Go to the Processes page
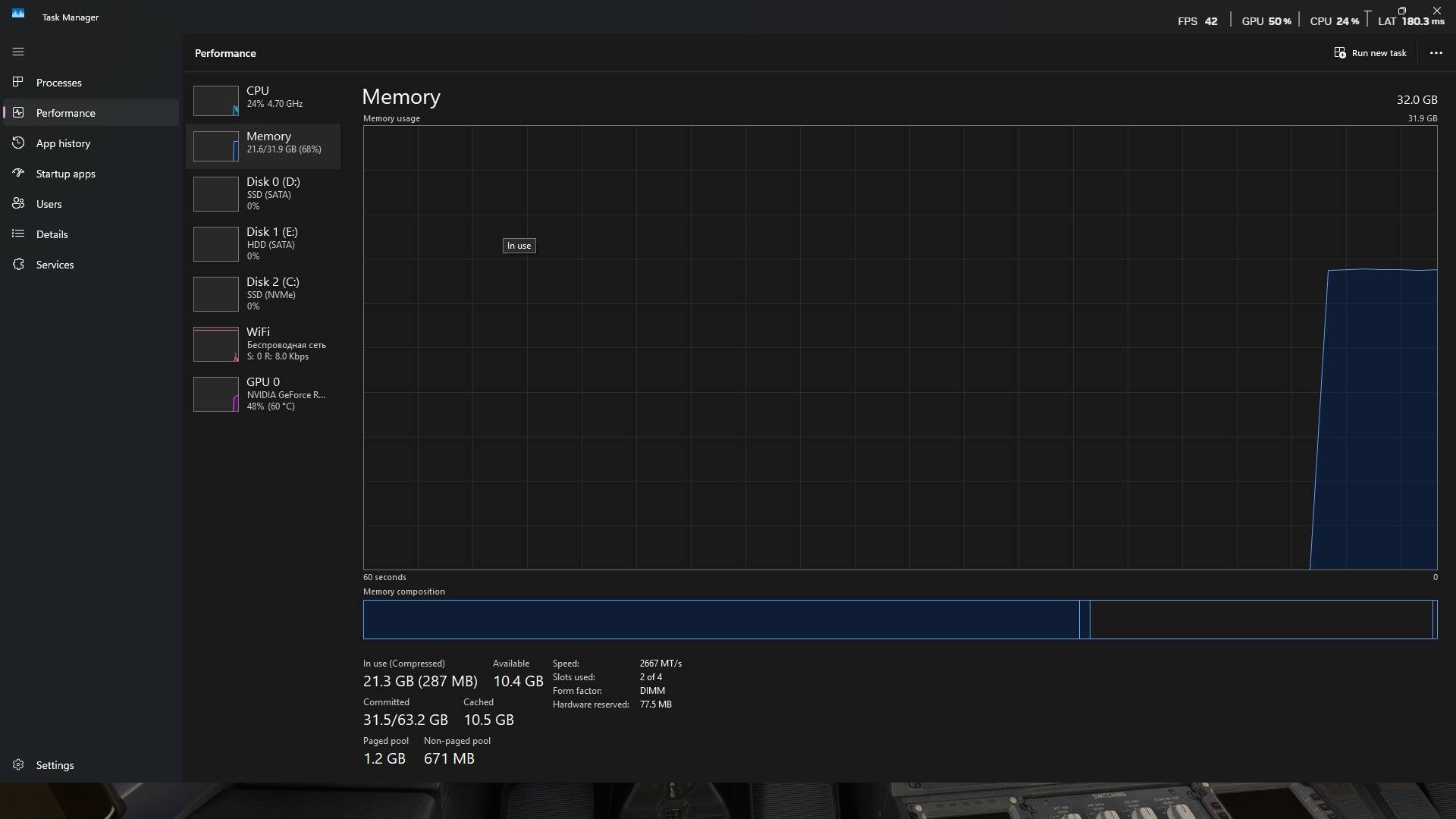Viewport: 1456px width, 819px height. pos(91,82)
